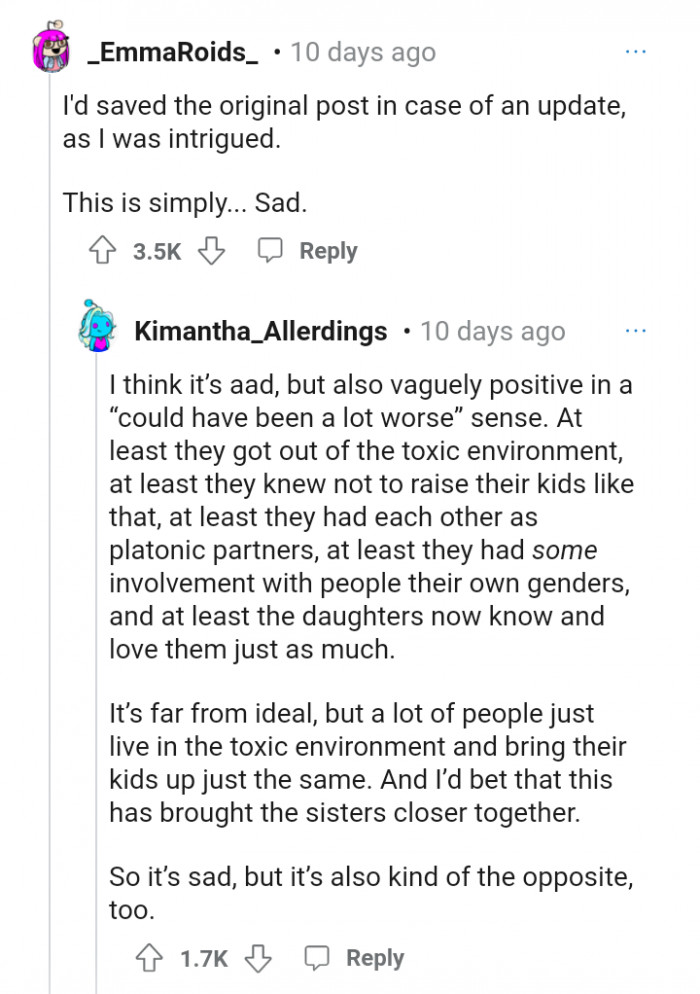This screenshot has height=994, width=700.
Task: Click the timestamp on the _EmmaRoids_ comment
Action: (363, 52)
